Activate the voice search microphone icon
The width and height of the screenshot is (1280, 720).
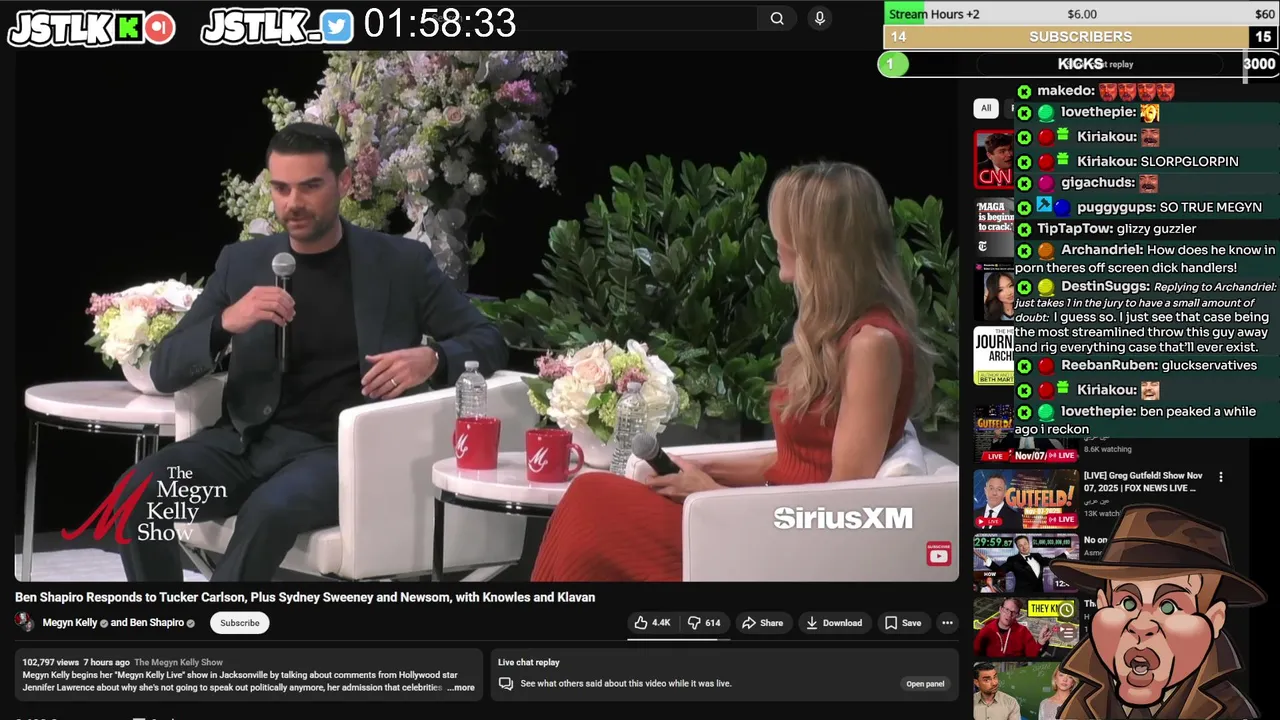click(x=820, y=18)
